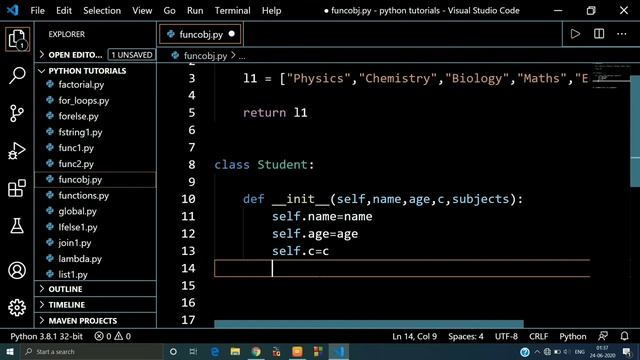Open More Actions ellipsis in editor
The width and height of the screenshot is (640, 360).
point(622,34)
